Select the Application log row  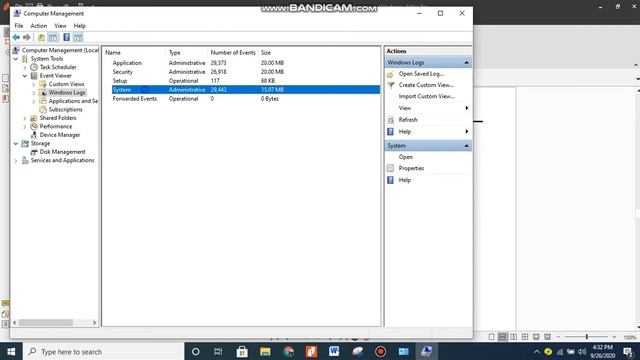click(246, 63)
